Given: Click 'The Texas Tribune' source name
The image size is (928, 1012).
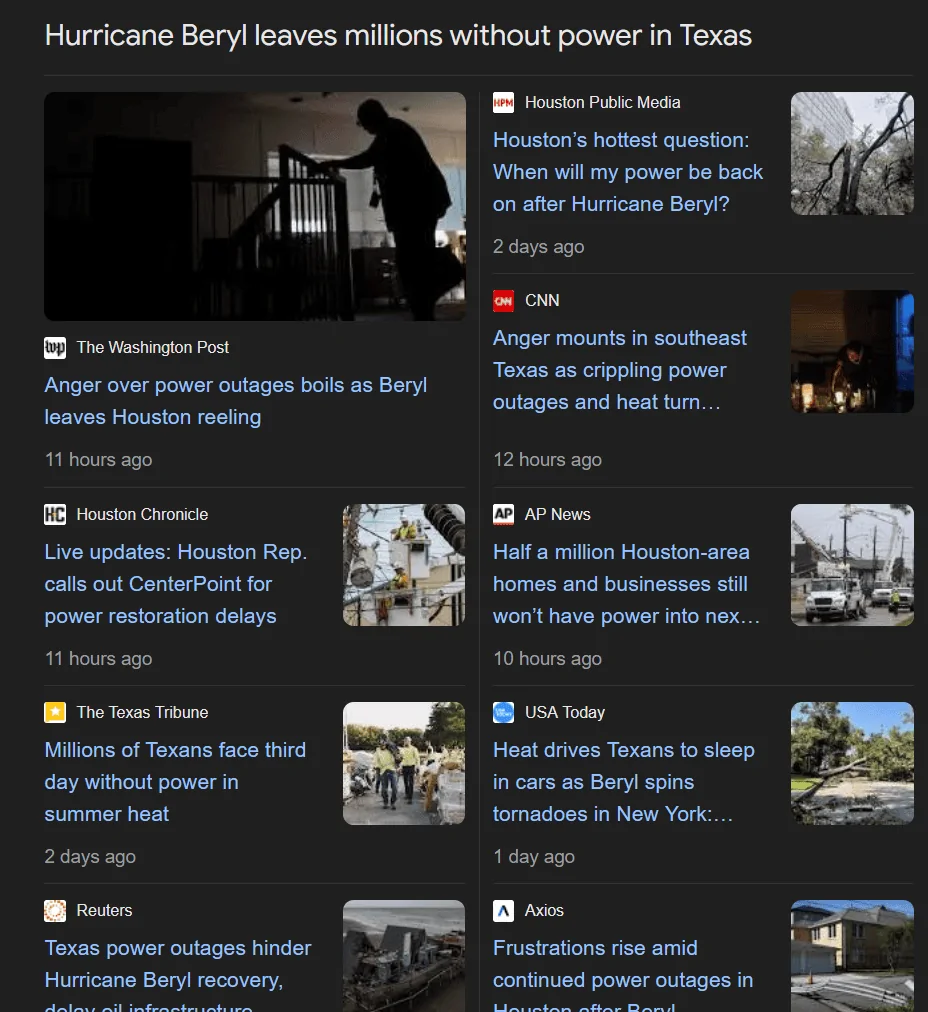Looking at the screenshot, I should [142, 713].
